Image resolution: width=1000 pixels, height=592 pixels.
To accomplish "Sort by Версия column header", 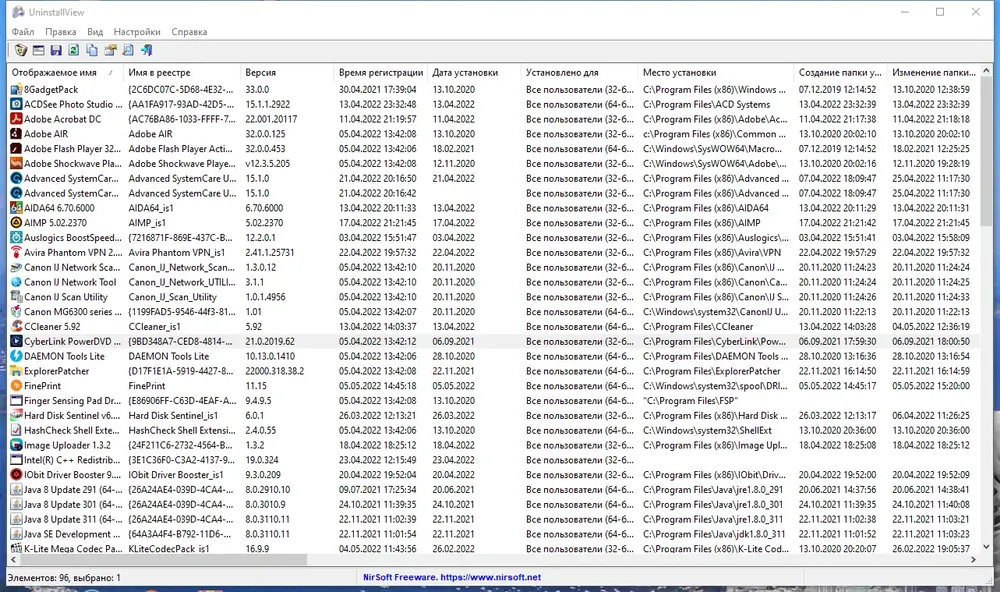I will click(x=287, y=72).
